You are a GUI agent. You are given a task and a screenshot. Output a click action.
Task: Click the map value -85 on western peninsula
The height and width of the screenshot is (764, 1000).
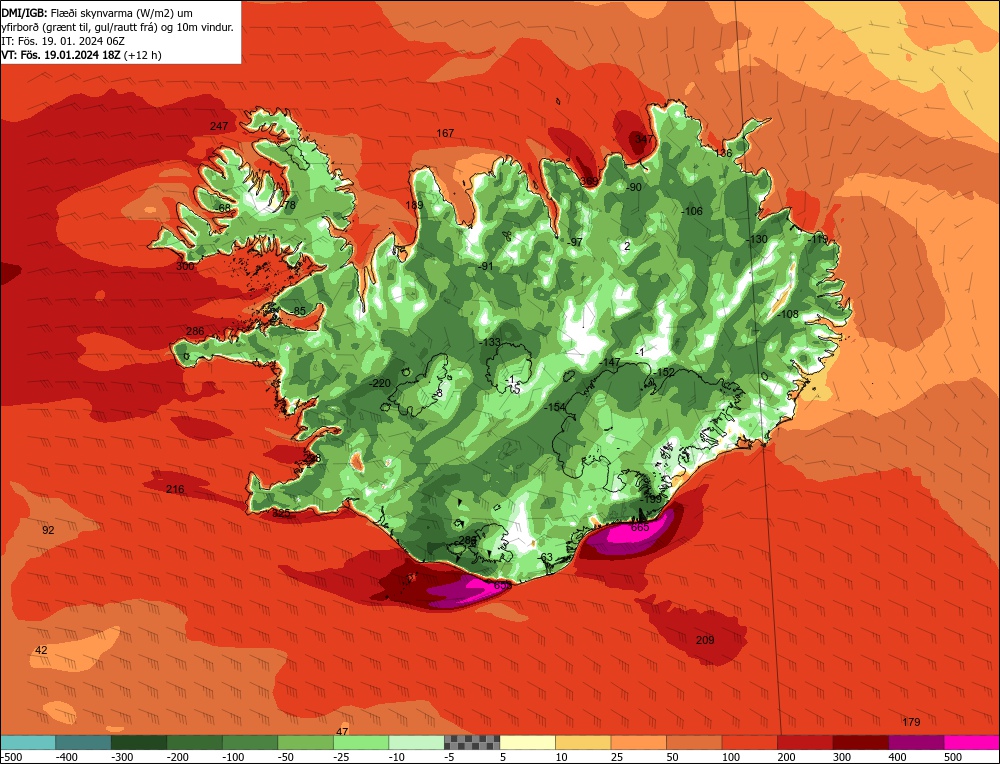click(298, 311)
